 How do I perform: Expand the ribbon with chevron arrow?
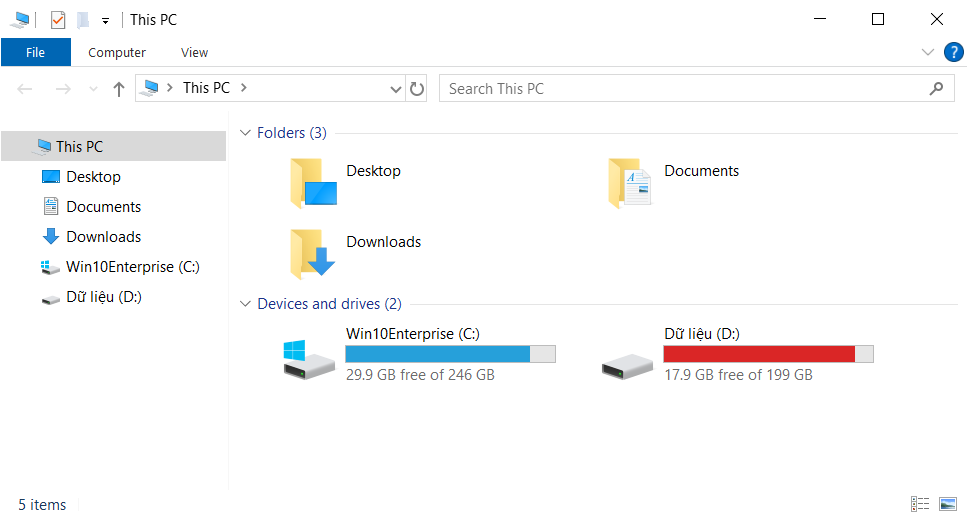(x=926, y=52)
